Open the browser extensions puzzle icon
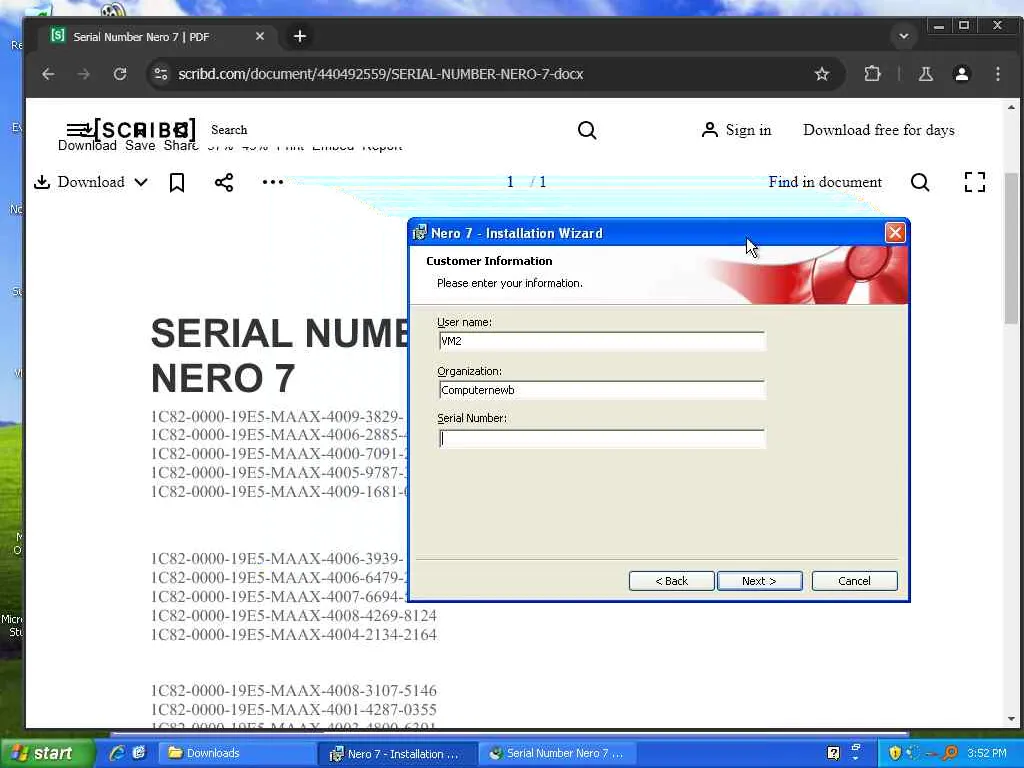Image resolution: width=1024 pixels, height=768 pixels. click(872, 74)
